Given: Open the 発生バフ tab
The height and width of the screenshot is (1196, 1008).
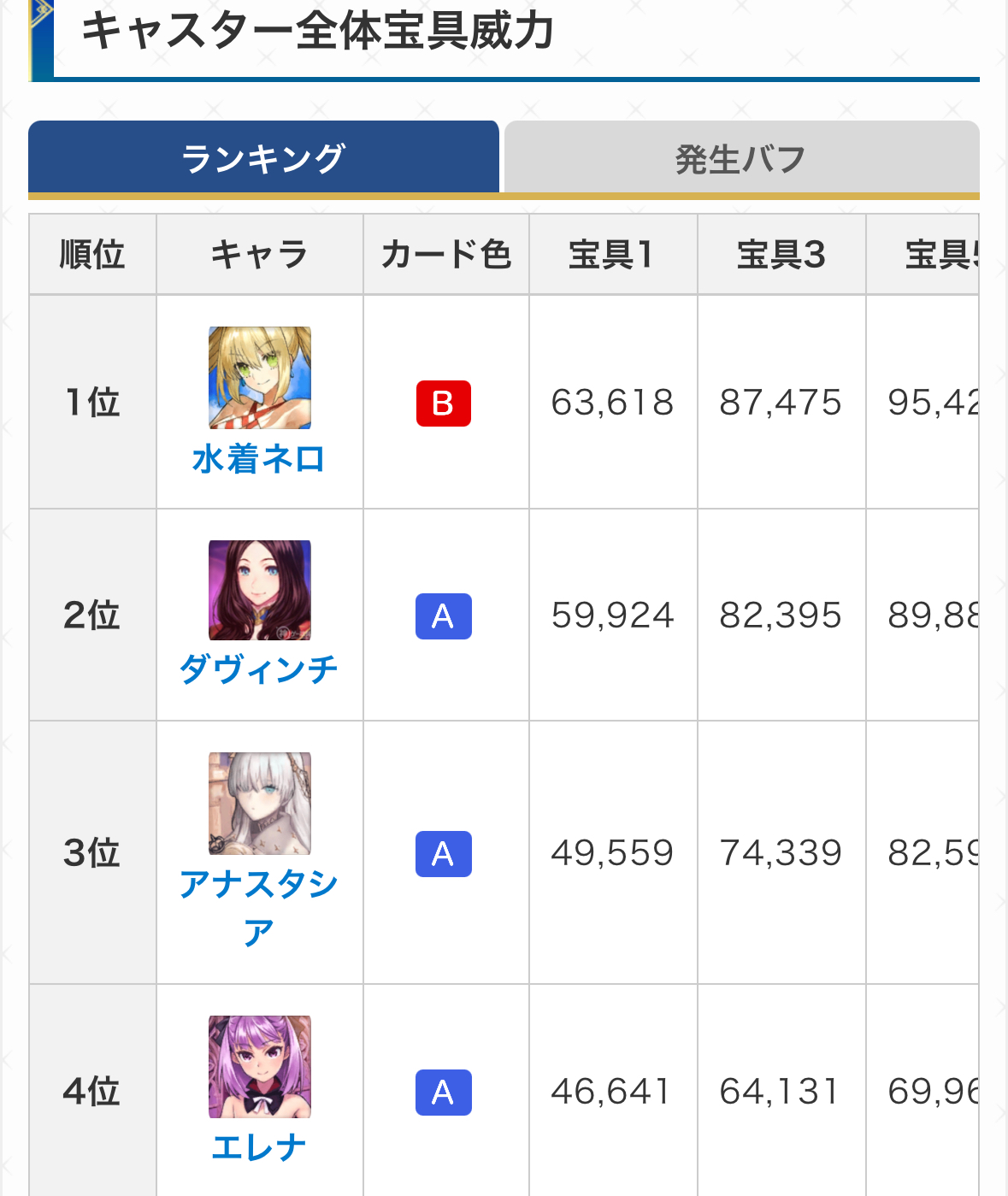Looking at the screenshot, I should (740, 159).
